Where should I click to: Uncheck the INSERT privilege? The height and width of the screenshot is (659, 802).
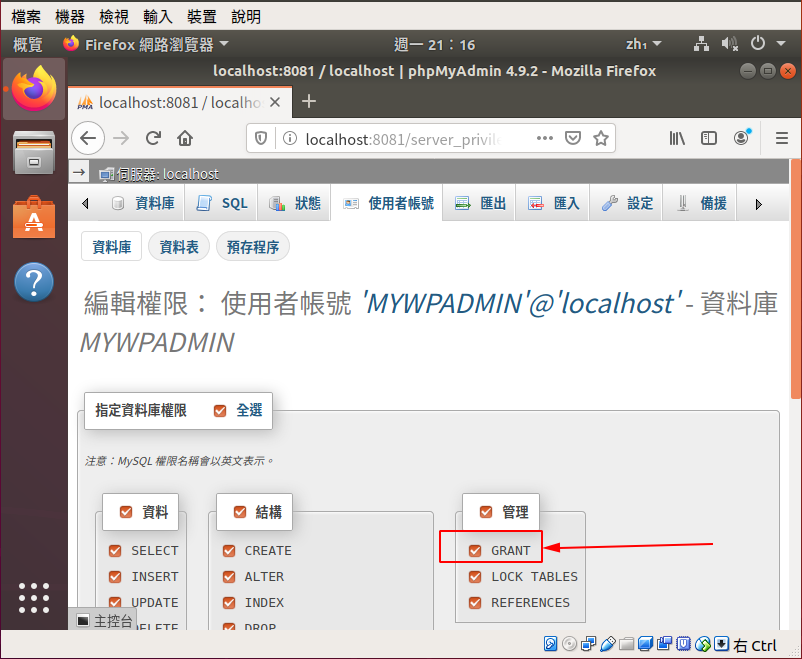(x=115, y=577)
